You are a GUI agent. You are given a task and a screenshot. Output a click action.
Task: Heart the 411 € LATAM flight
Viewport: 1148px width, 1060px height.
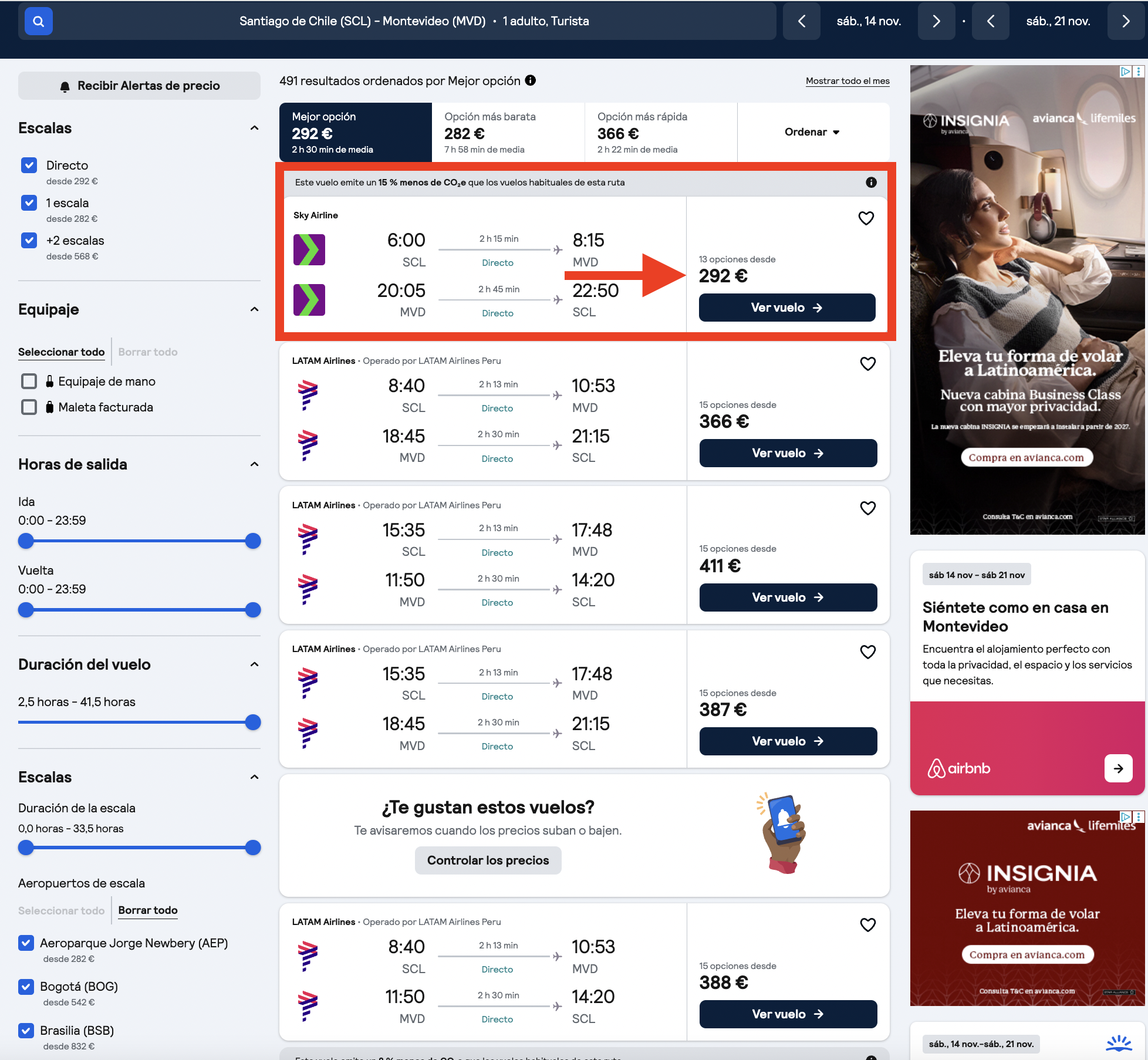click(868, 508)
